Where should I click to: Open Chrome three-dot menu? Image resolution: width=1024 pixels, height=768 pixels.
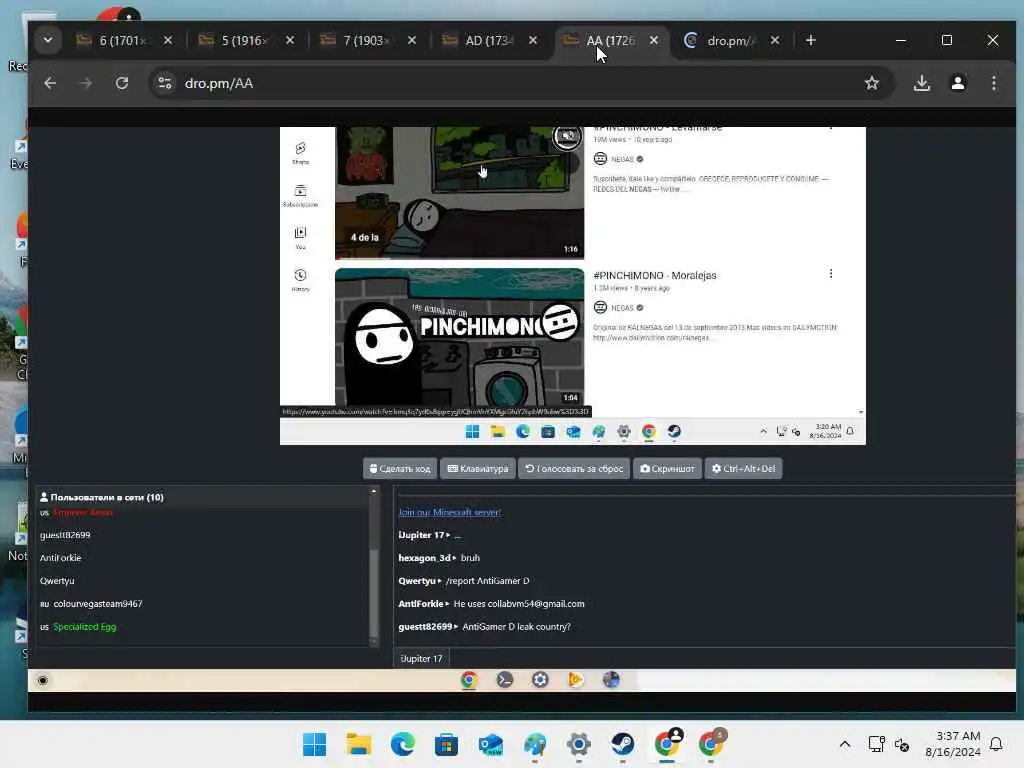(993, 83)
